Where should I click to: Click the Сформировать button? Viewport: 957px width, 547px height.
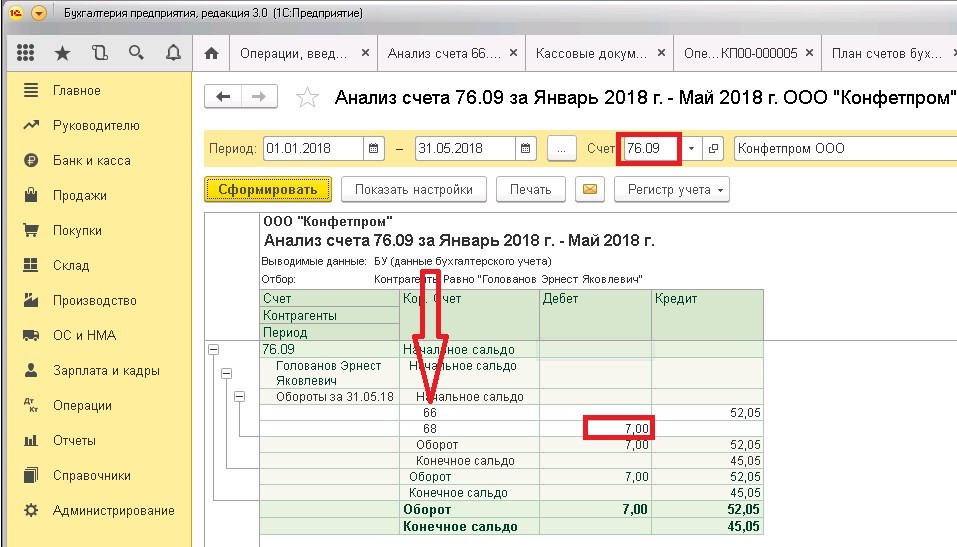pyautogui.click(x=268, y=189)
